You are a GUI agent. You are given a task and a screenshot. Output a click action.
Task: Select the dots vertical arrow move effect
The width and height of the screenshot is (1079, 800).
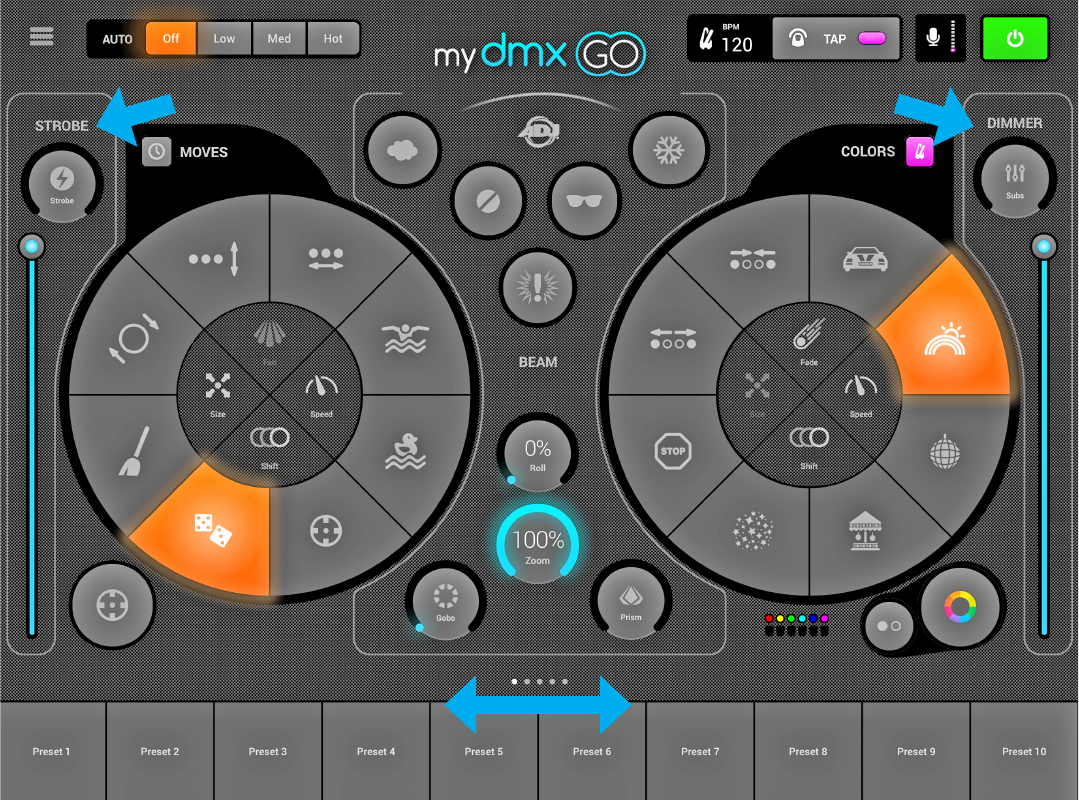(x=214, y=259)
